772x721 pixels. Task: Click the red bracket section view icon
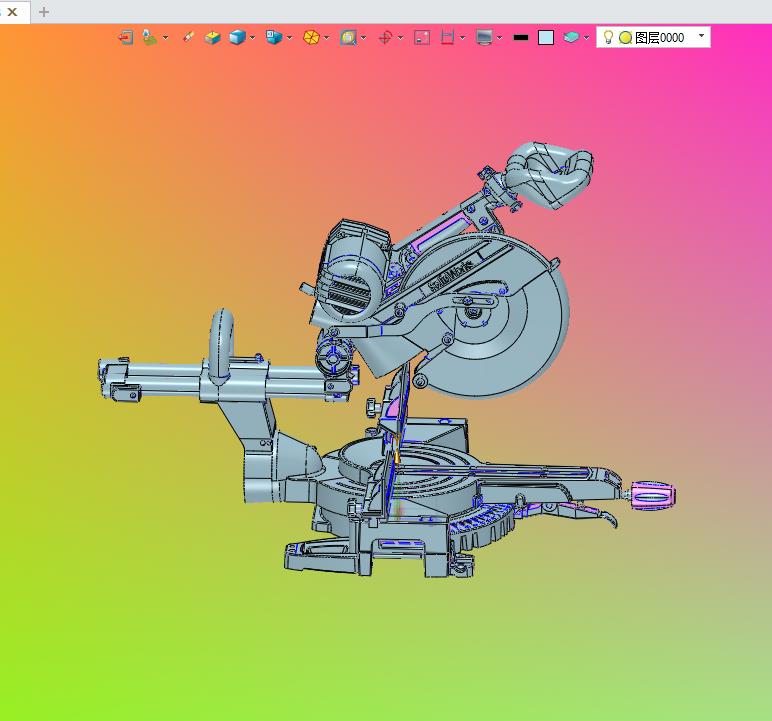447,37
